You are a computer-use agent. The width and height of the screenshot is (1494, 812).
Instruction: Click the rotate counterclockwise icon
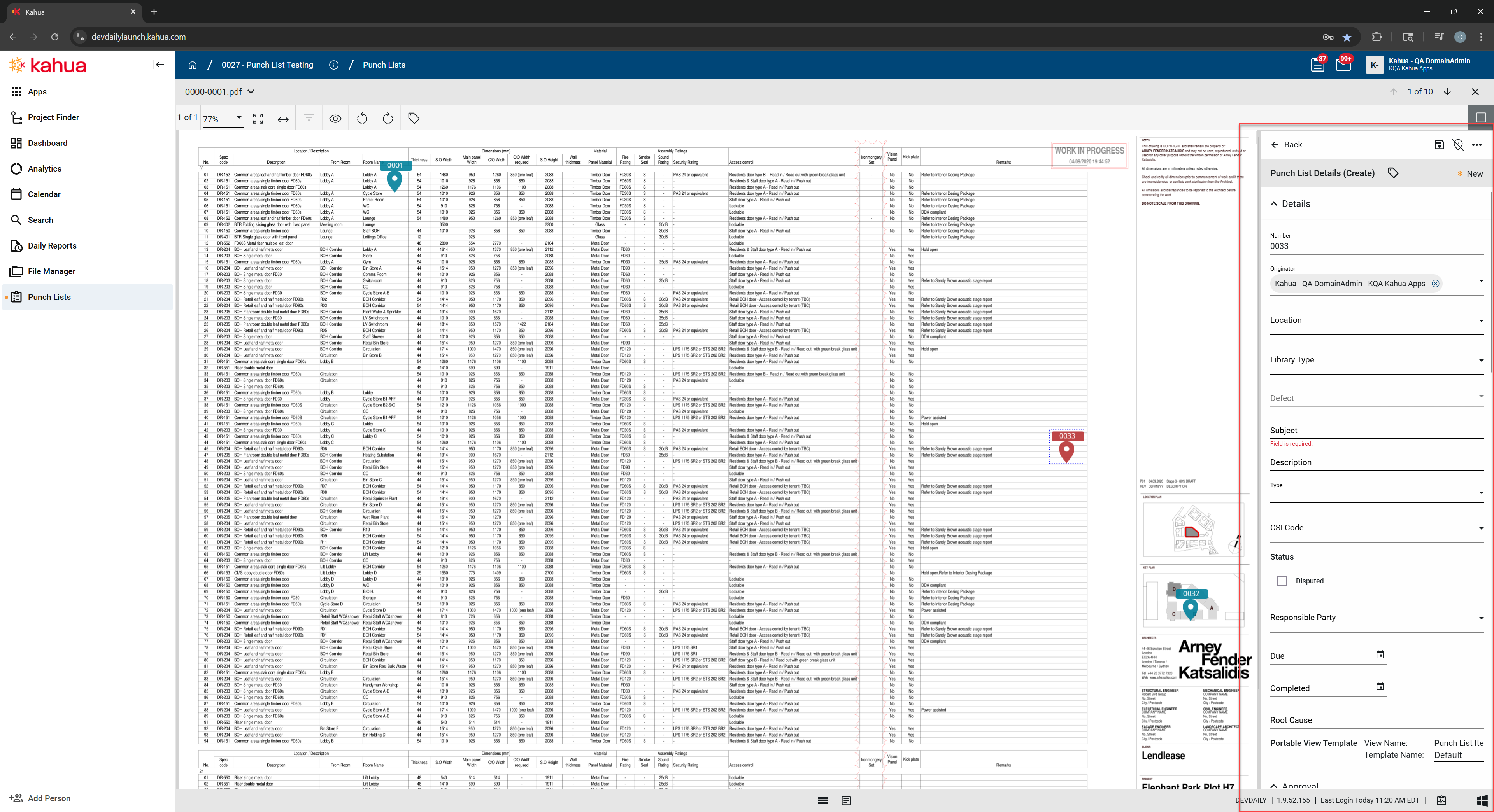coord(362,118)
